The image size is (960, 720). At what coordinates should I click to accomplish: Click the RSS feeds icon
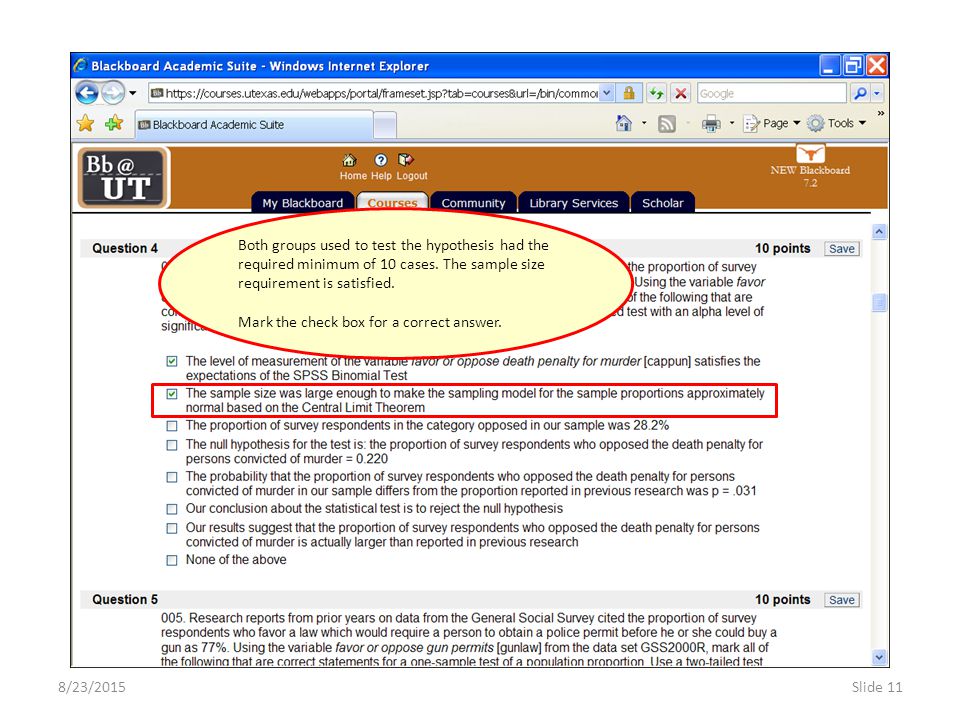[x=667, y=124]
